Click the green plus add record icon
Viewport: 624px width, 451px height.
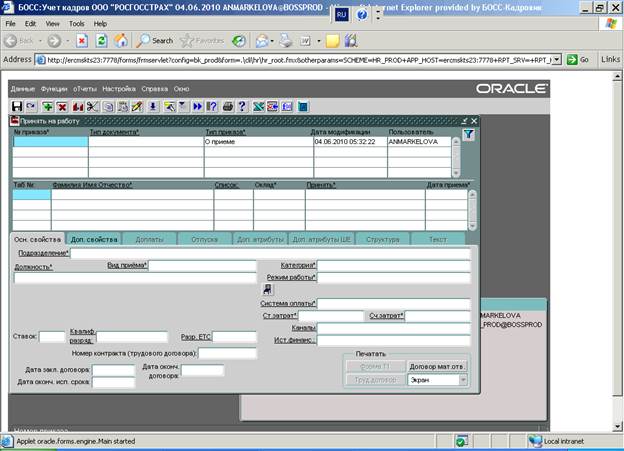[x=48, y=106]
